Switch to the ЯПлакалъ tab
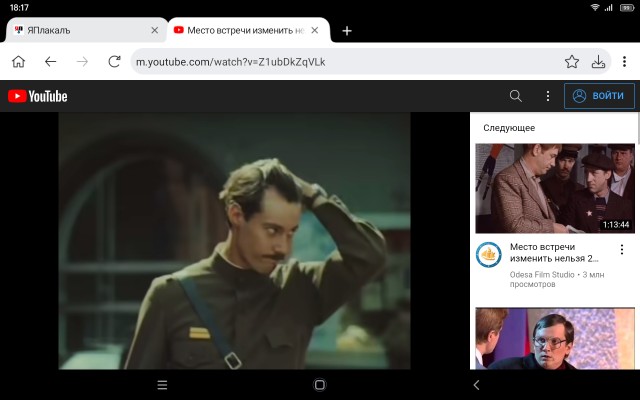 86,30
